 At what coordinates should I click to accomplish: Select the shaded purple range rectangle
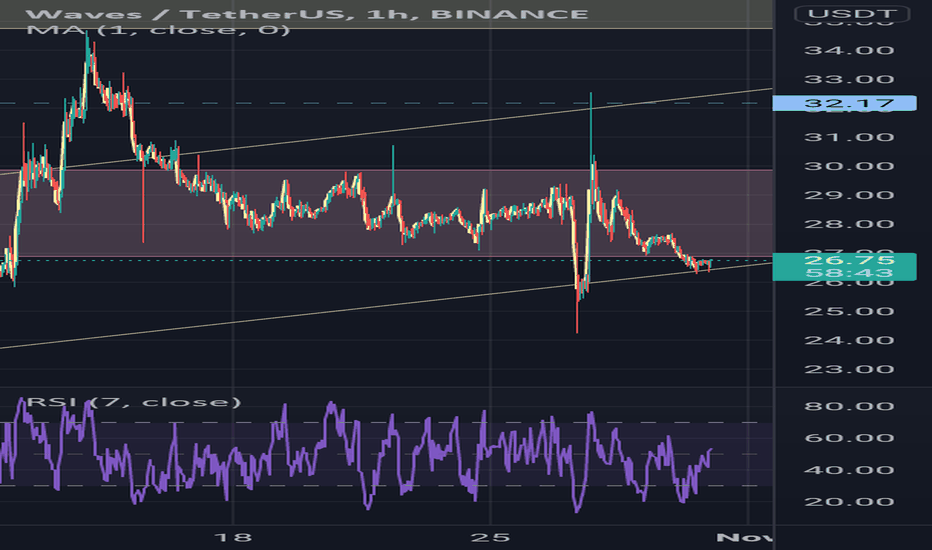[x=386, y=213]
